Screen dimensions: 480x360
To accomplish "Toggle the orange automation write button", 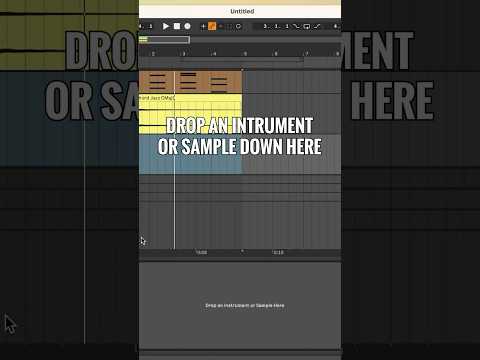I will click(212, 26).
